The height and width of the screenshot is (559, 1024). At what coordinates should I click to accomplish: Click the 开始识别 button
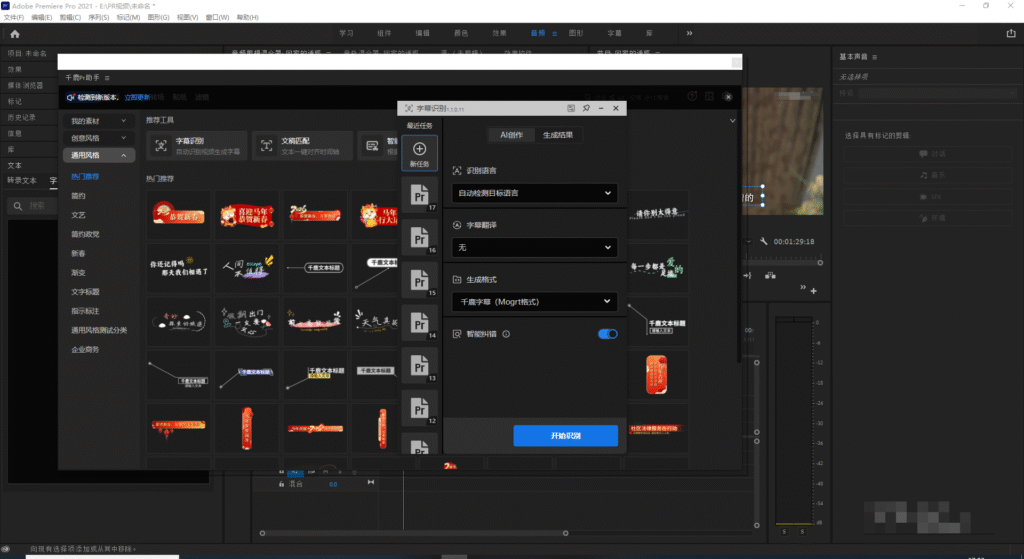(565, 436)
